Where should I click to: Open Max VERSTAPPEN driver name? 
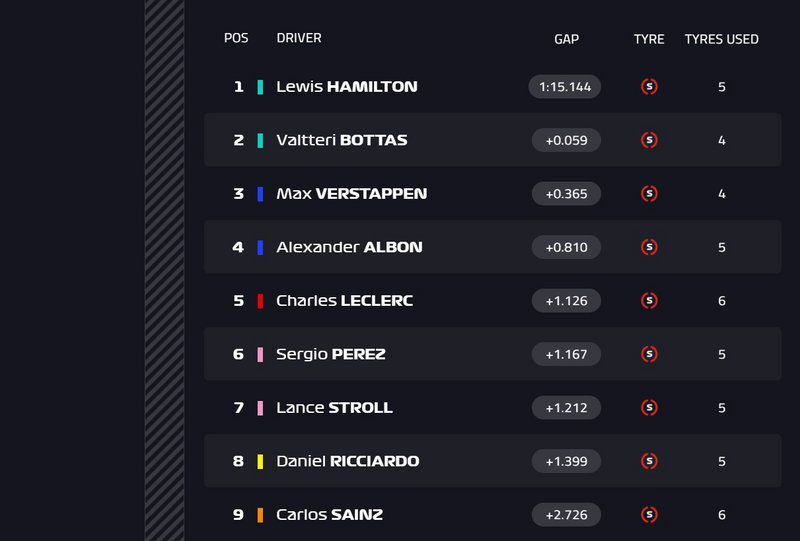pyautogui.click(x=351, y=194)
